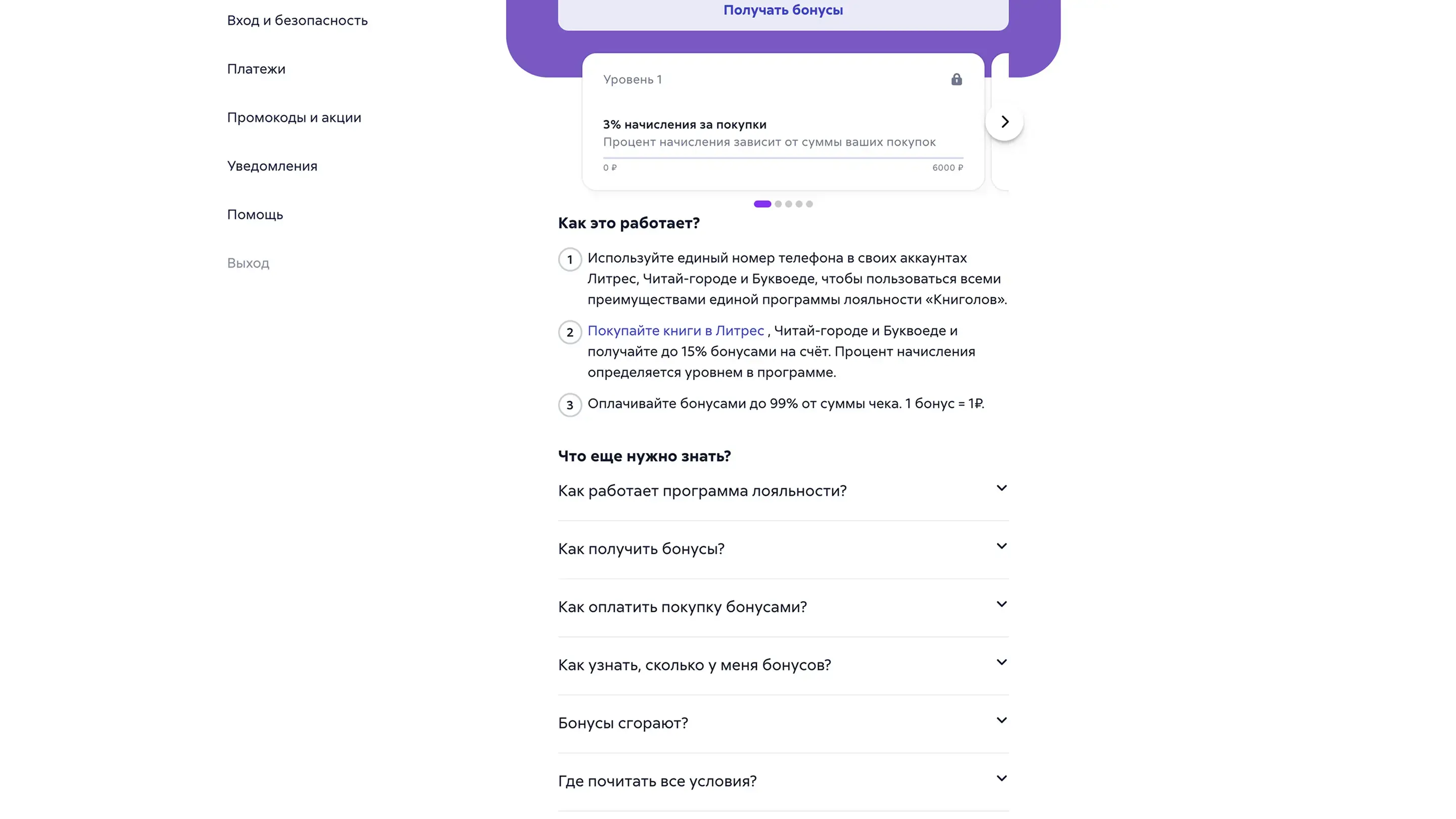This screenshot has width=1456, height=819.
Task: Select the second carousel dot
Action: (x=779, y=204)
